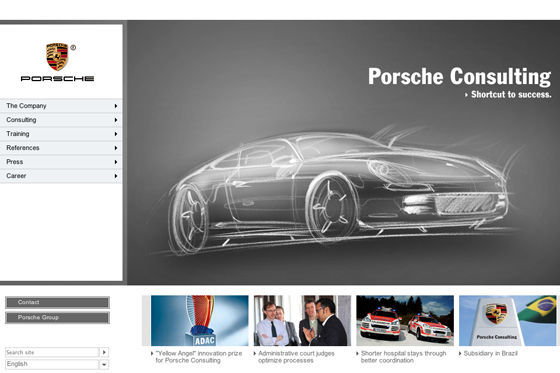This screenshot has width=560, height=373.
Task: Click the sports car sketch banner
Action: (344, 153)
